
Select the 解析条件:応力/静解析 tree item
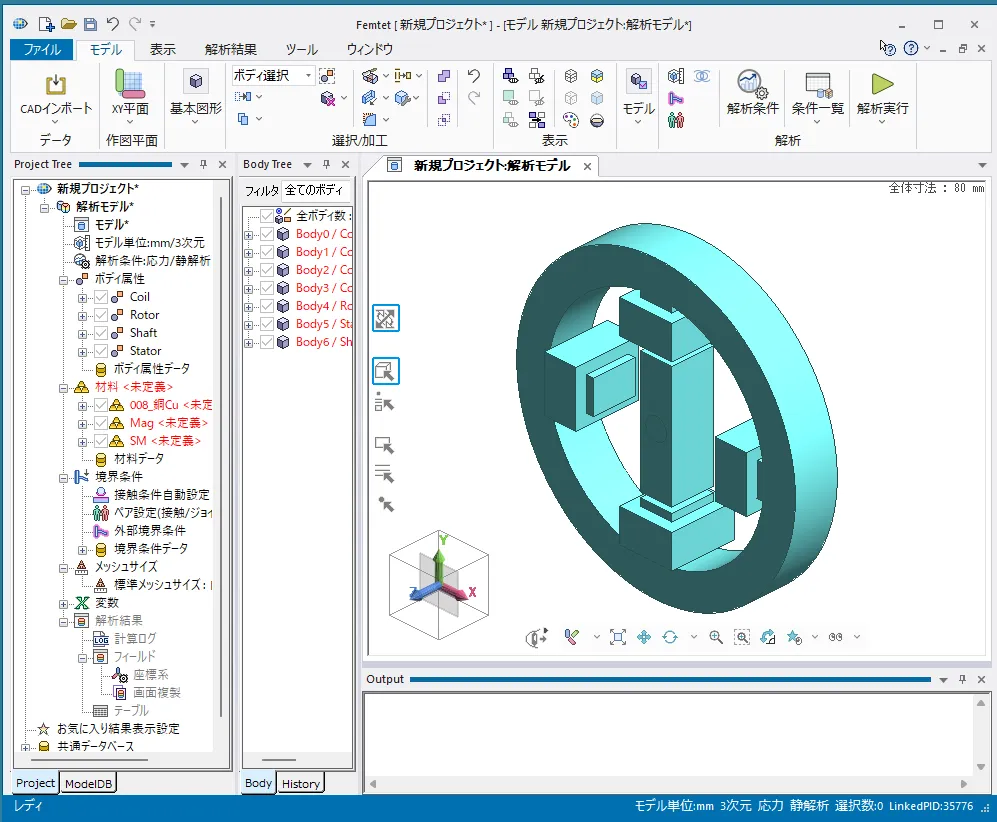tap(153, 261)
